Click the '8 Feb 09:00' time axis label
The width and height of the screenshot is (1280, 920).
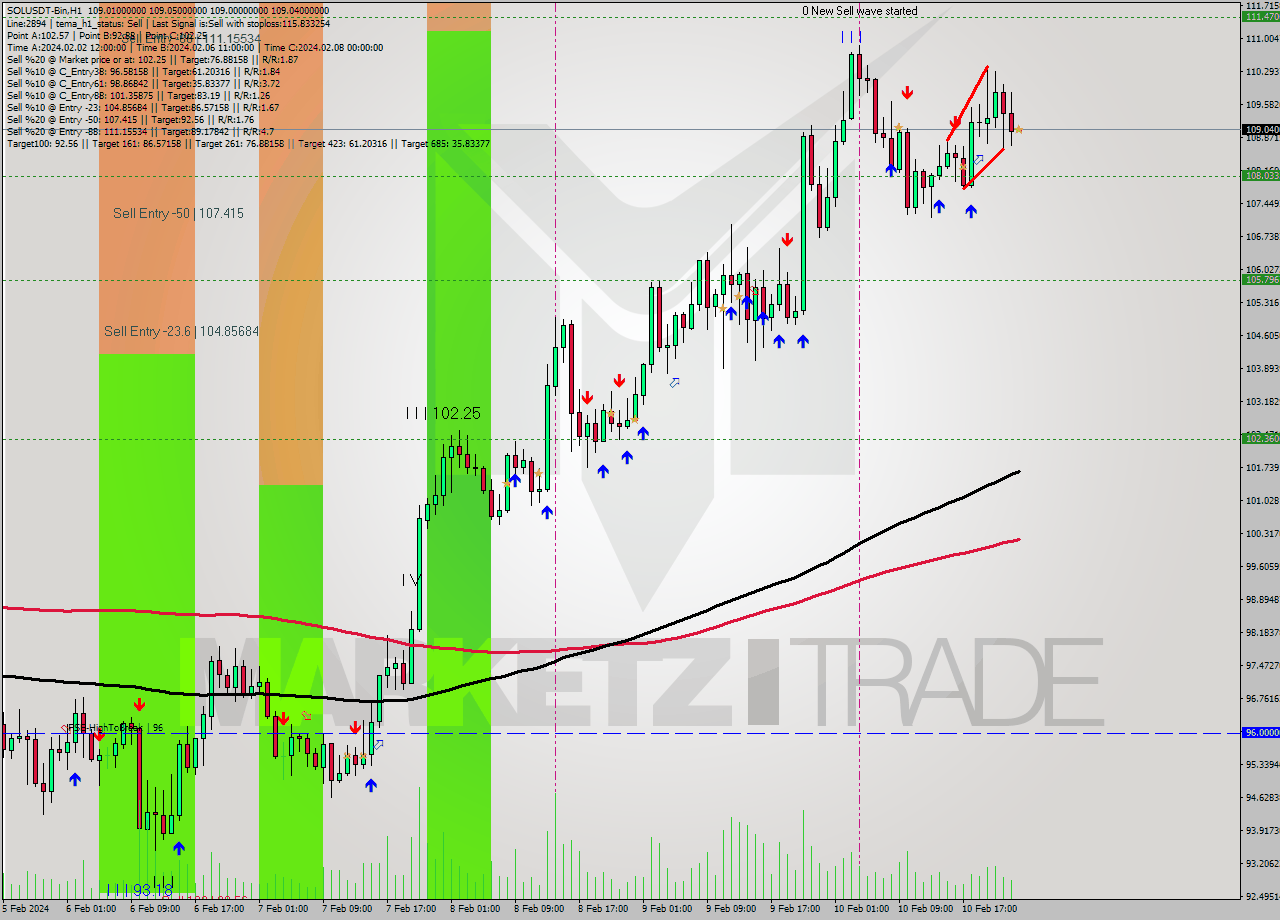[x=539, y=909]
